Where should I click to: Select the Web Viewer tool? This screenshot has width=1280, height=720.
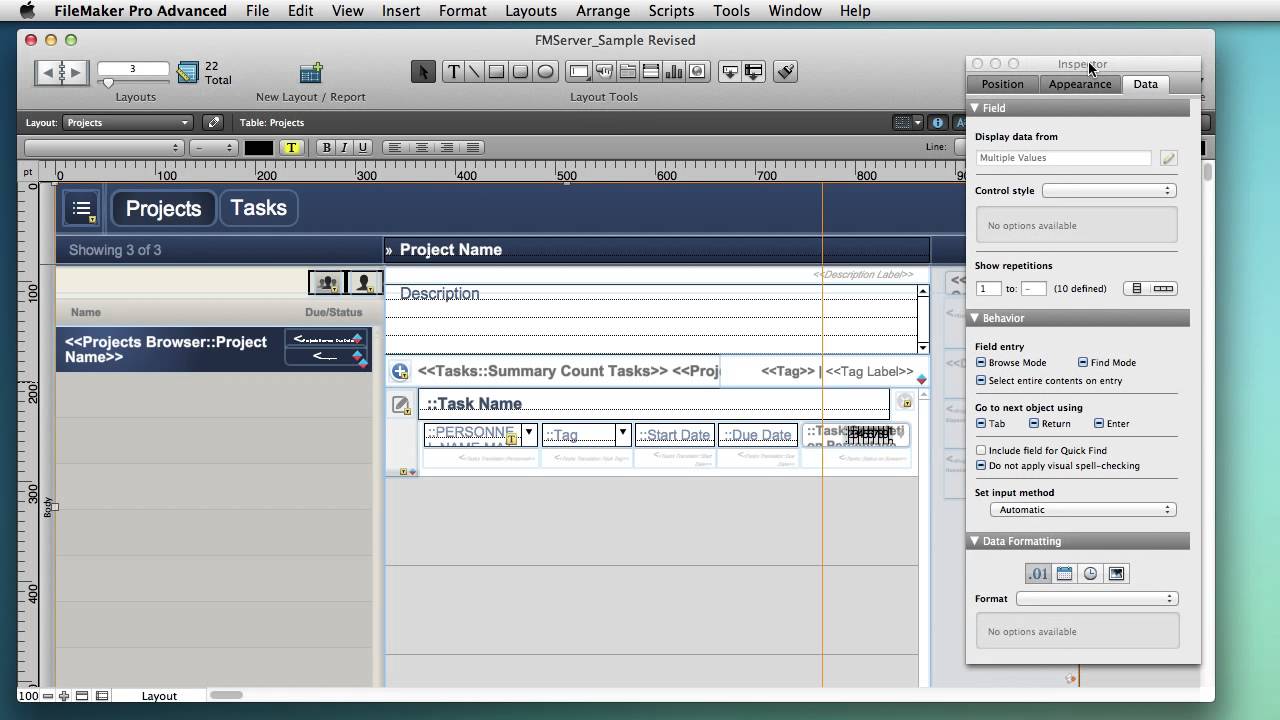[x=697, y=72]
